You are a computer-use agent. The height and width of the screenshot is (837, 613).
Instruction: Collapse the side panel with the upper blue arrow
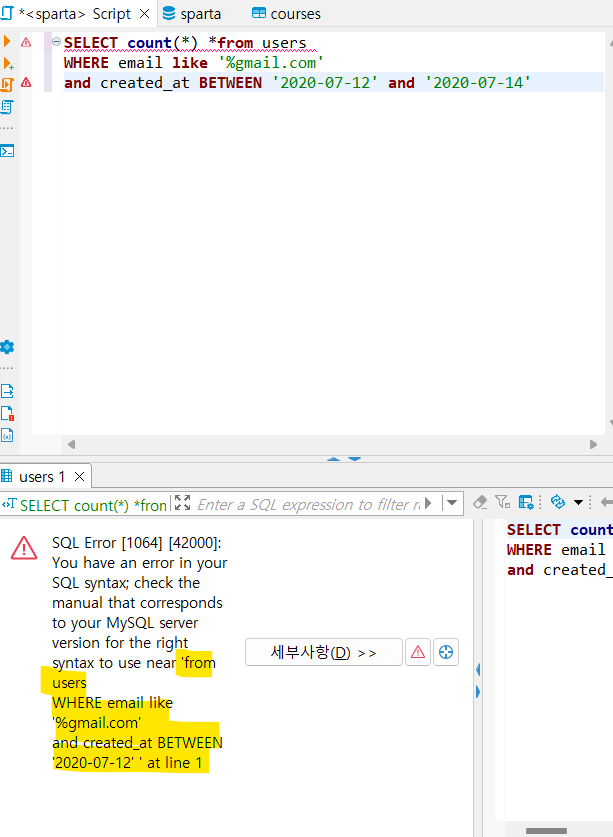coord(478,669)
